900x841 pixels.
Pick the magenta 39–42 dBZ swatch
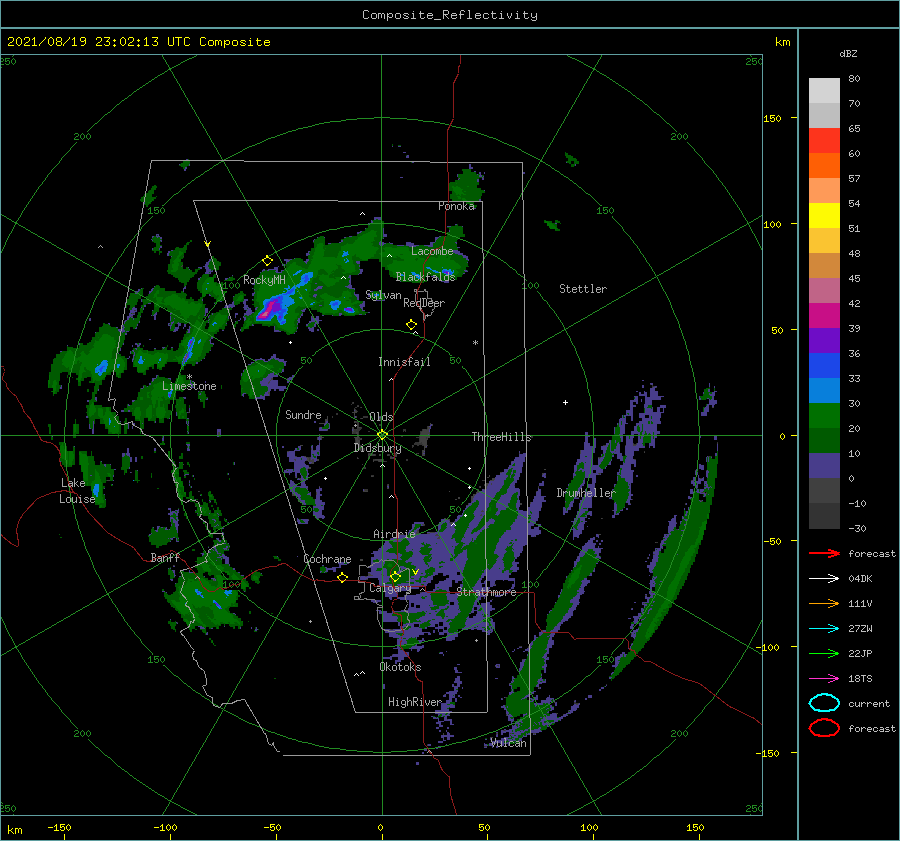pyautogui.click(x=824, y=315)
